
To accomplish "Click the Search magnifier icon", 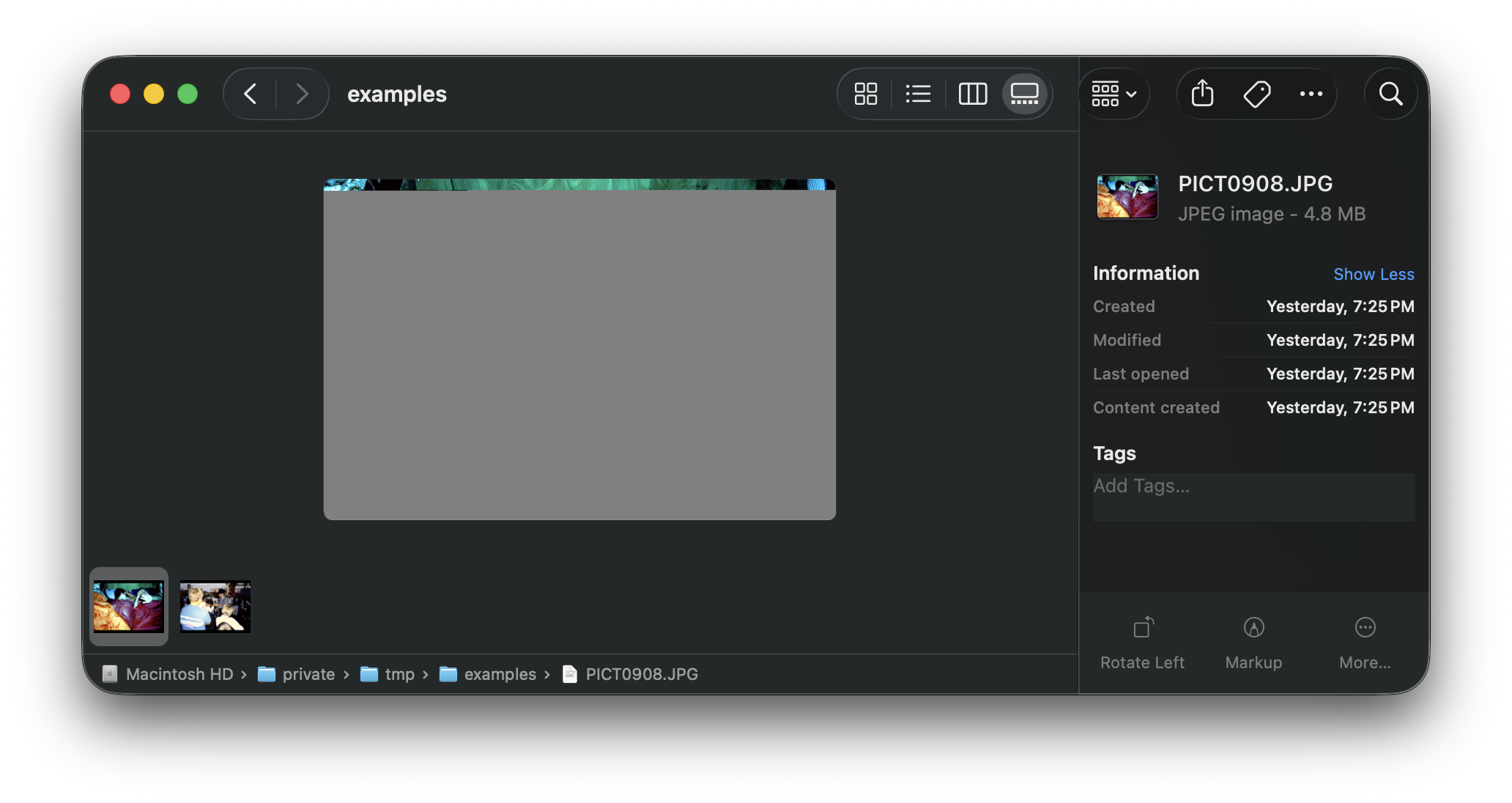I will click(1390, 94).
